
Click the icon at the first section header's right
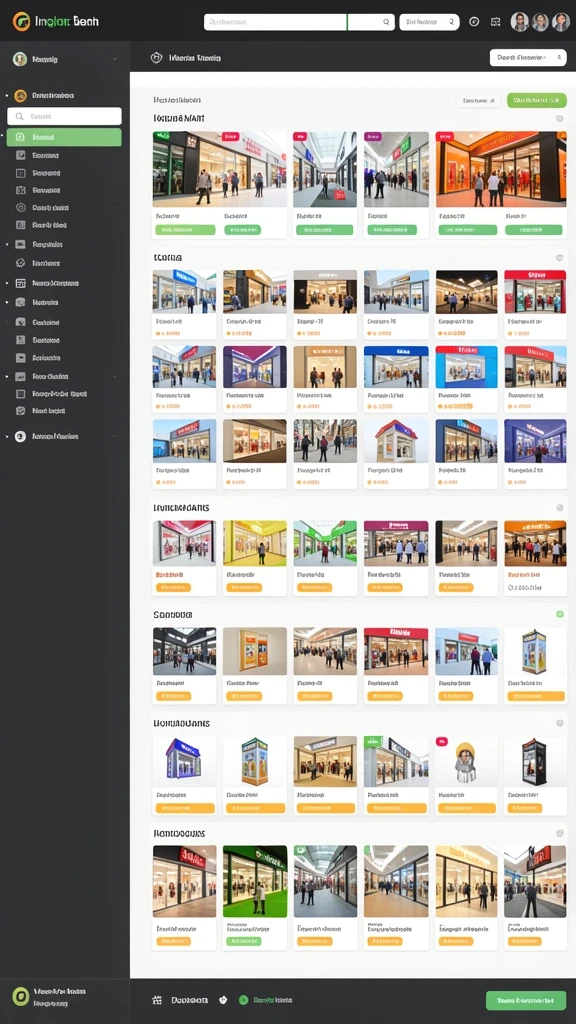pyautogui.click(x=560, y=118)
